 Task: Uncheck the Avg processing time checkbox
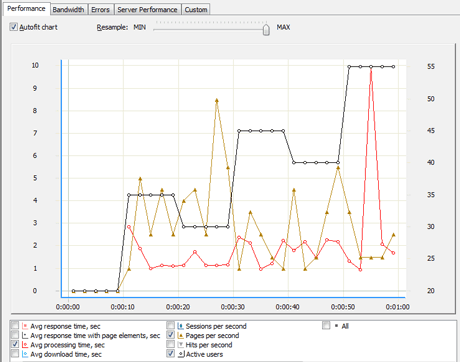point(15,344)
